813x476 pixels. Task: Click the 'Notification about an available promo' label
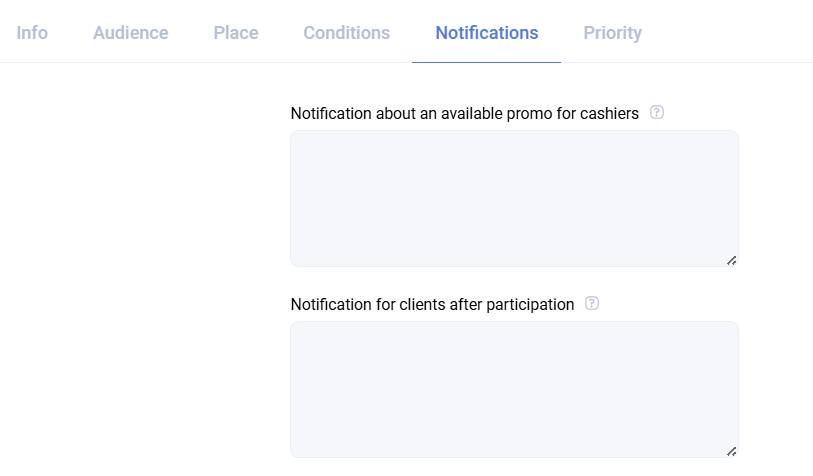click(x=464, y=114)
